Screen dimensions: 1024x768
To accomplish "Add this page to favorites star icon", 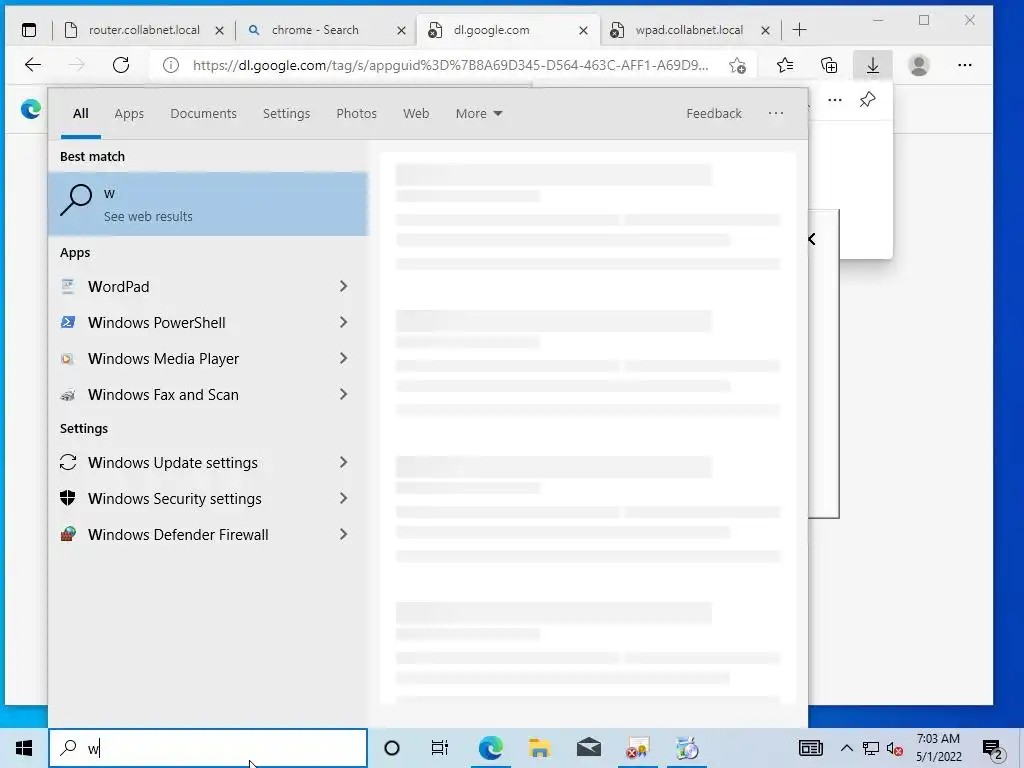I will tap(737, 65).
